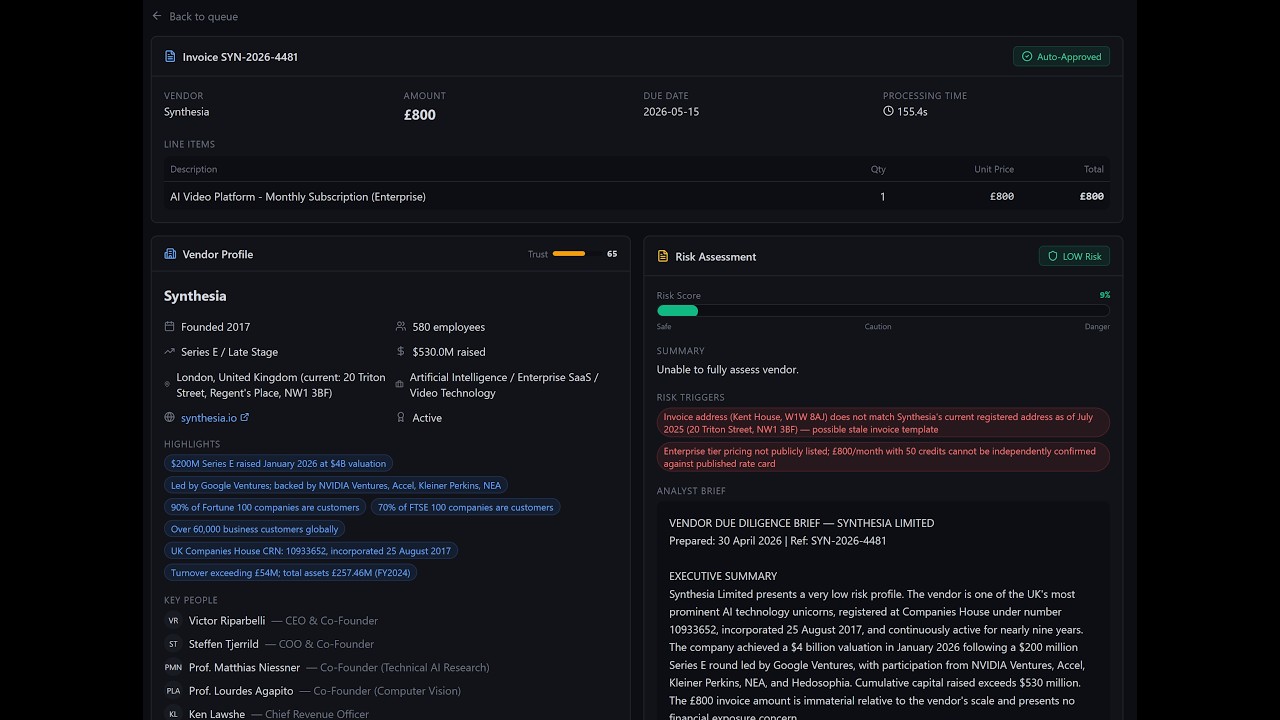The width and height of the screenshot is (1280, 720).
Task: Click the trend icon beside Series E
Action: [x=170, y=352]
